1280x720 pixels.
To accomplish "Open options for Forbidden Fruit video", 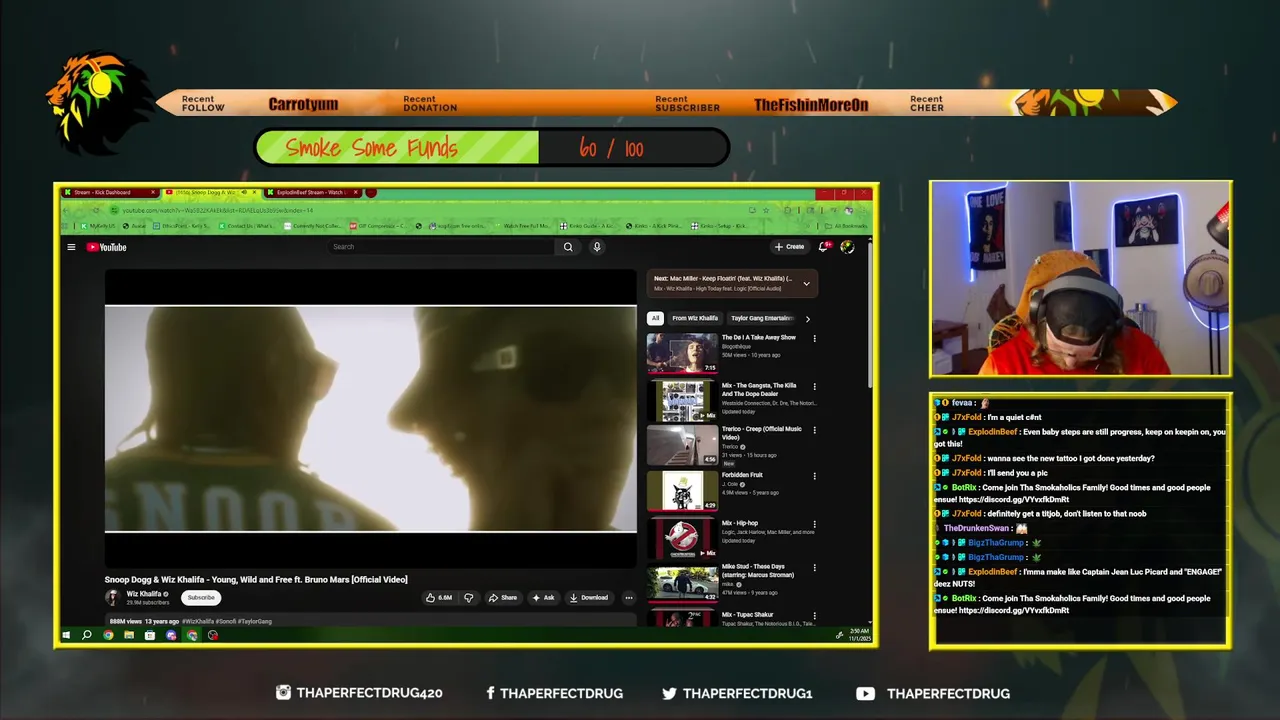I will 814,476.
